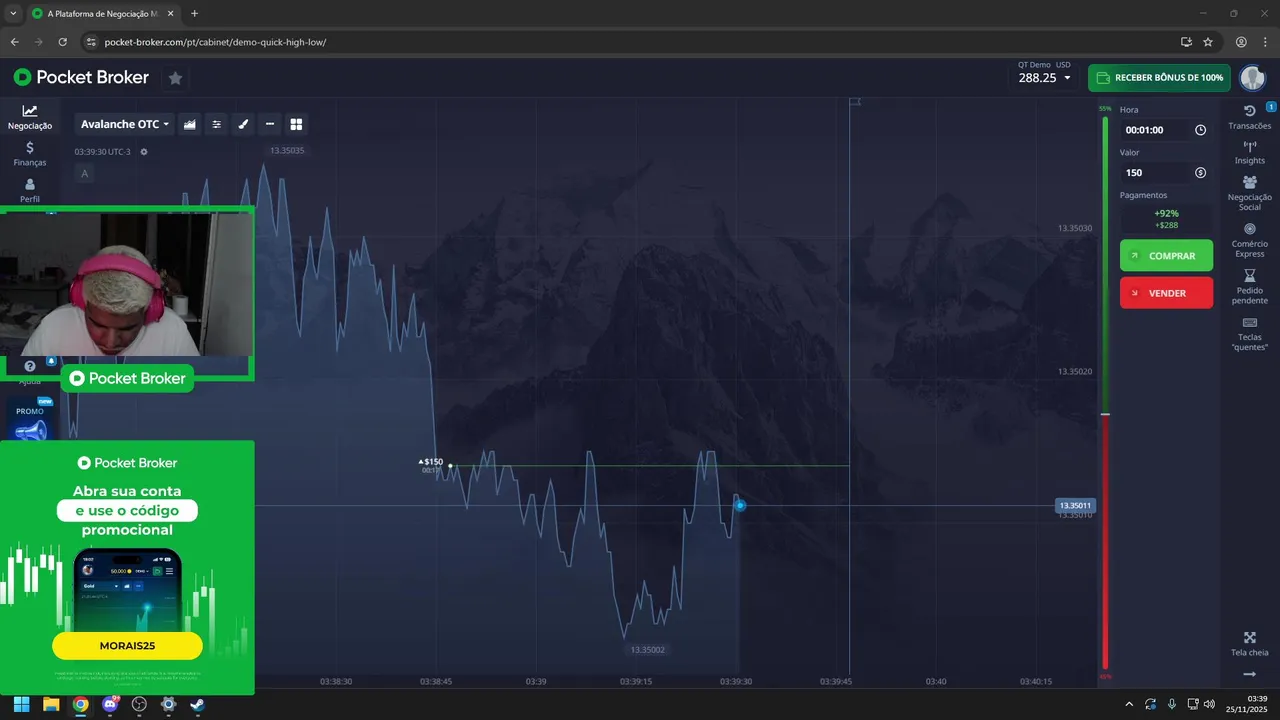Open the multi-chart grid layout icon
The height and width of the screenshot is (720, 1280).
coord(296,124)
